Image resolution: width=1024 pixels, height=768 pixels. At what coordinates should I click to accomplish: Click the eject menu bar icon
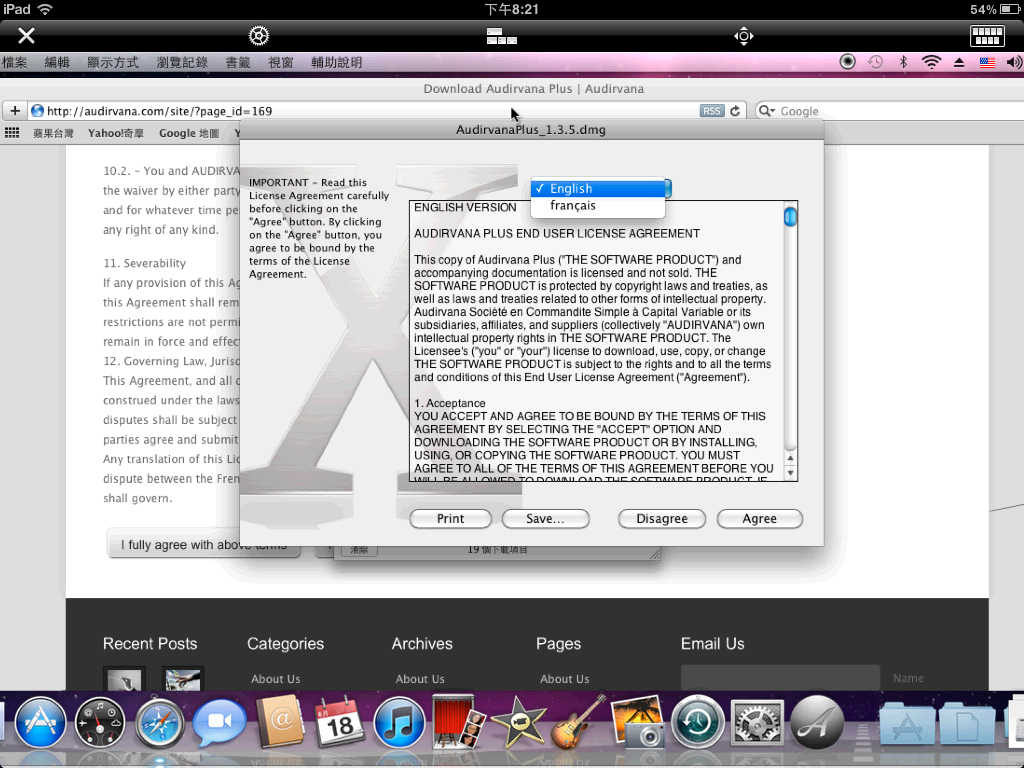click(959, 63)
